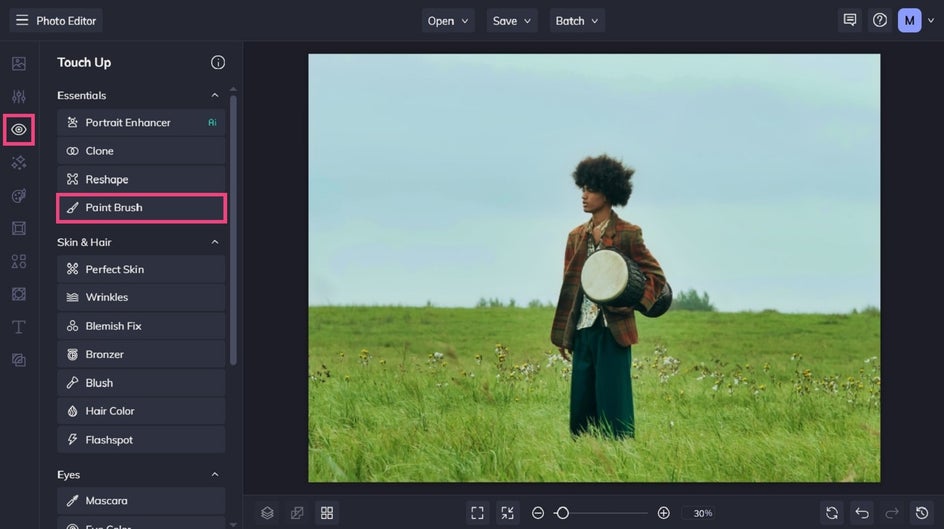Open the Layers panel icon

(x=267, y=513)
